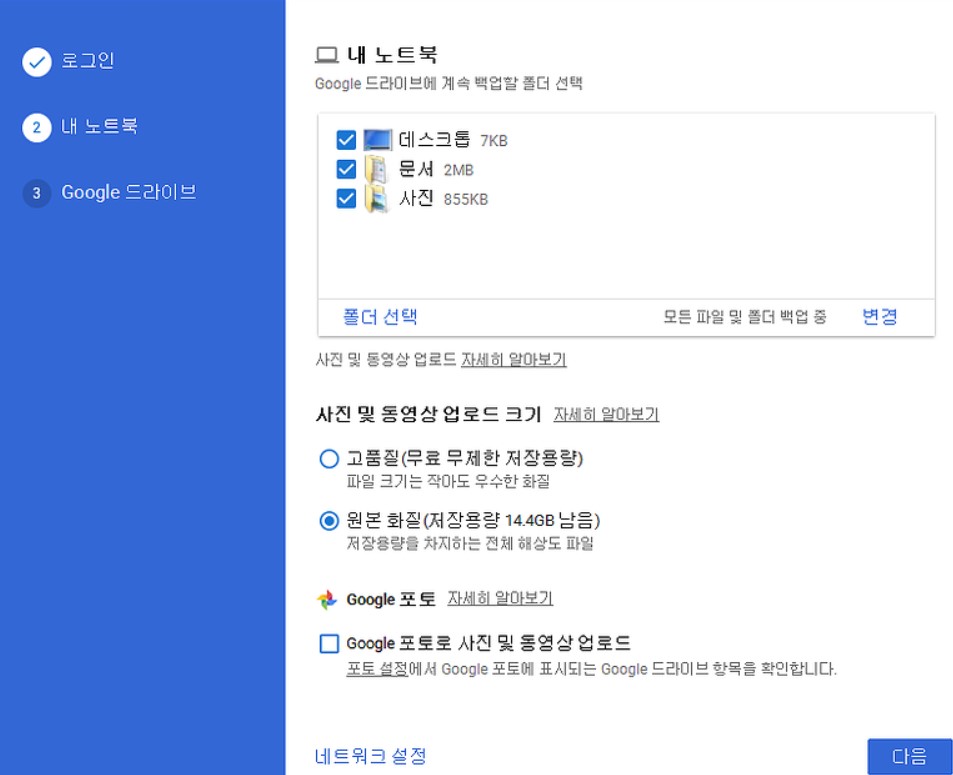
Task: Select the 원본 화질 radio button
Action: (329, 521)
